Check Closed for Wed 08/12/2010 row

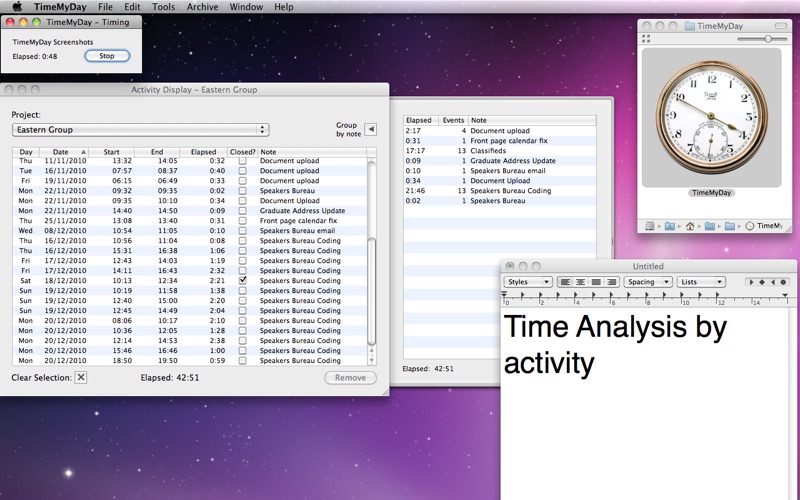click(242, 230)
